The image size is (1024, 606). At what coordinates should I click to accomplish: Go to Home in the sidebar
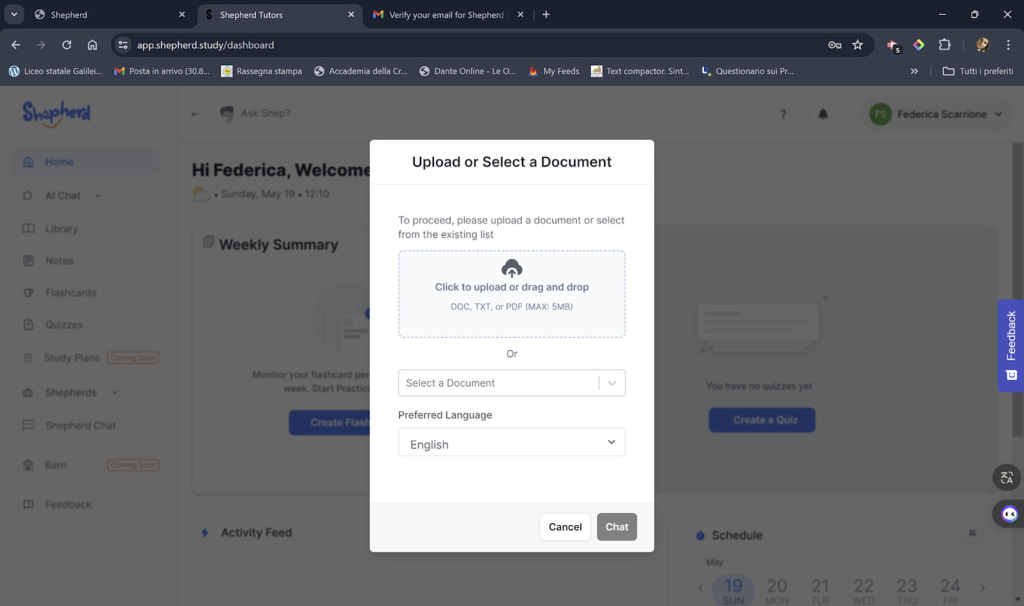85,162
